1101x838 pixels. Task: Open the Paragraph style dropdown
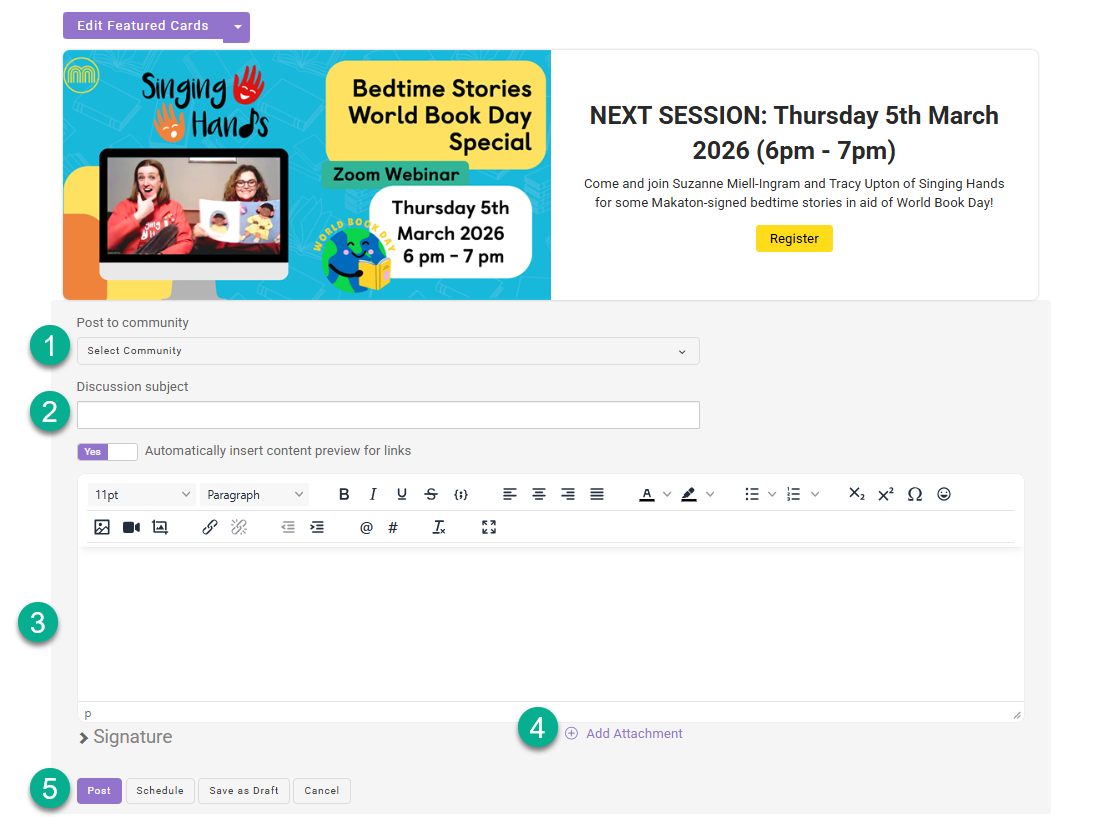tap(254, 495)
